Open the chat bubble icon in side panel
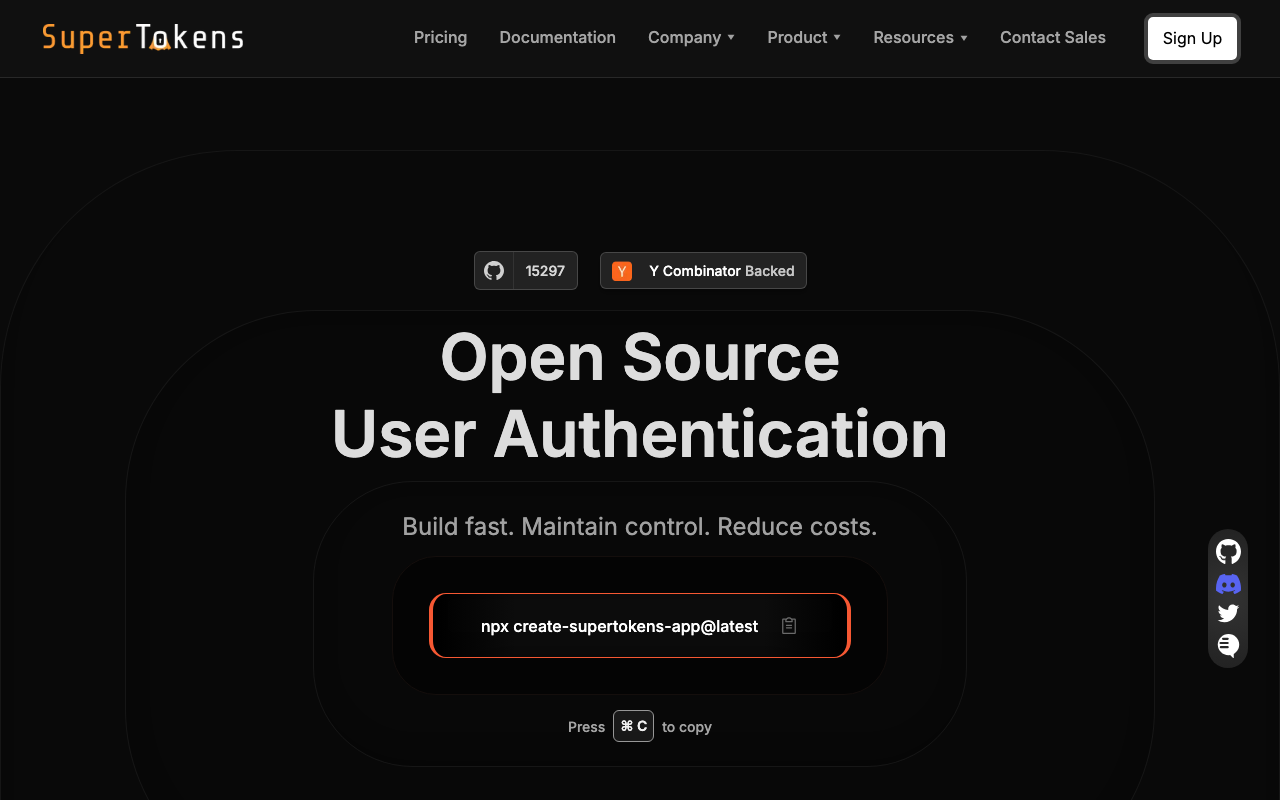The height and width of the screenshot is (800, 1280). 1228,645
